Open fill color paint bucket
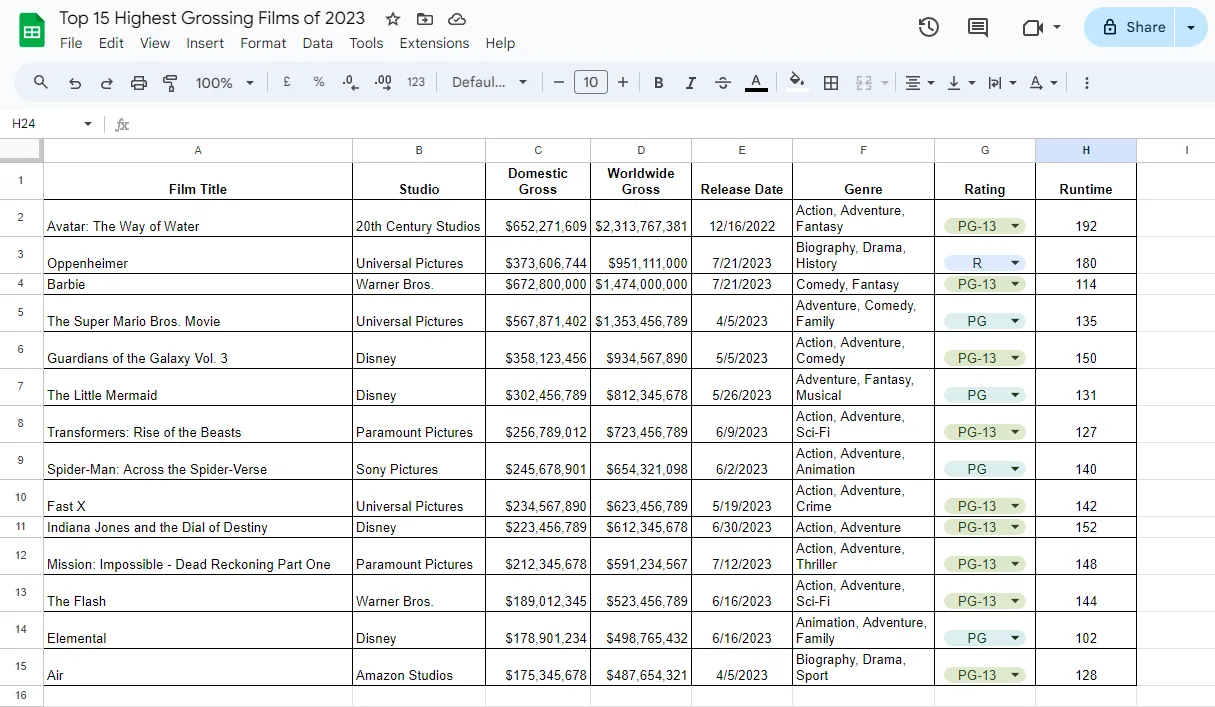 [797, 82]
